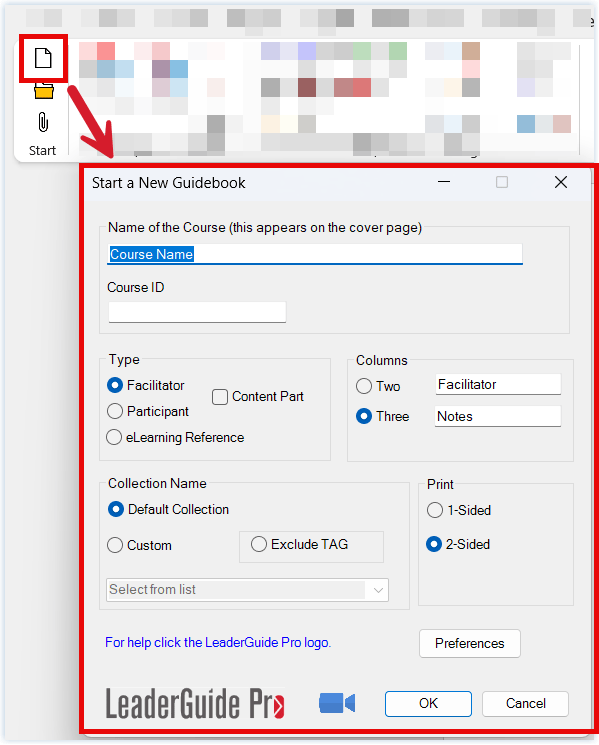Open the blue video camera tutorial icon
This screenshot has height=745, width=599.
tap(337, 703)
